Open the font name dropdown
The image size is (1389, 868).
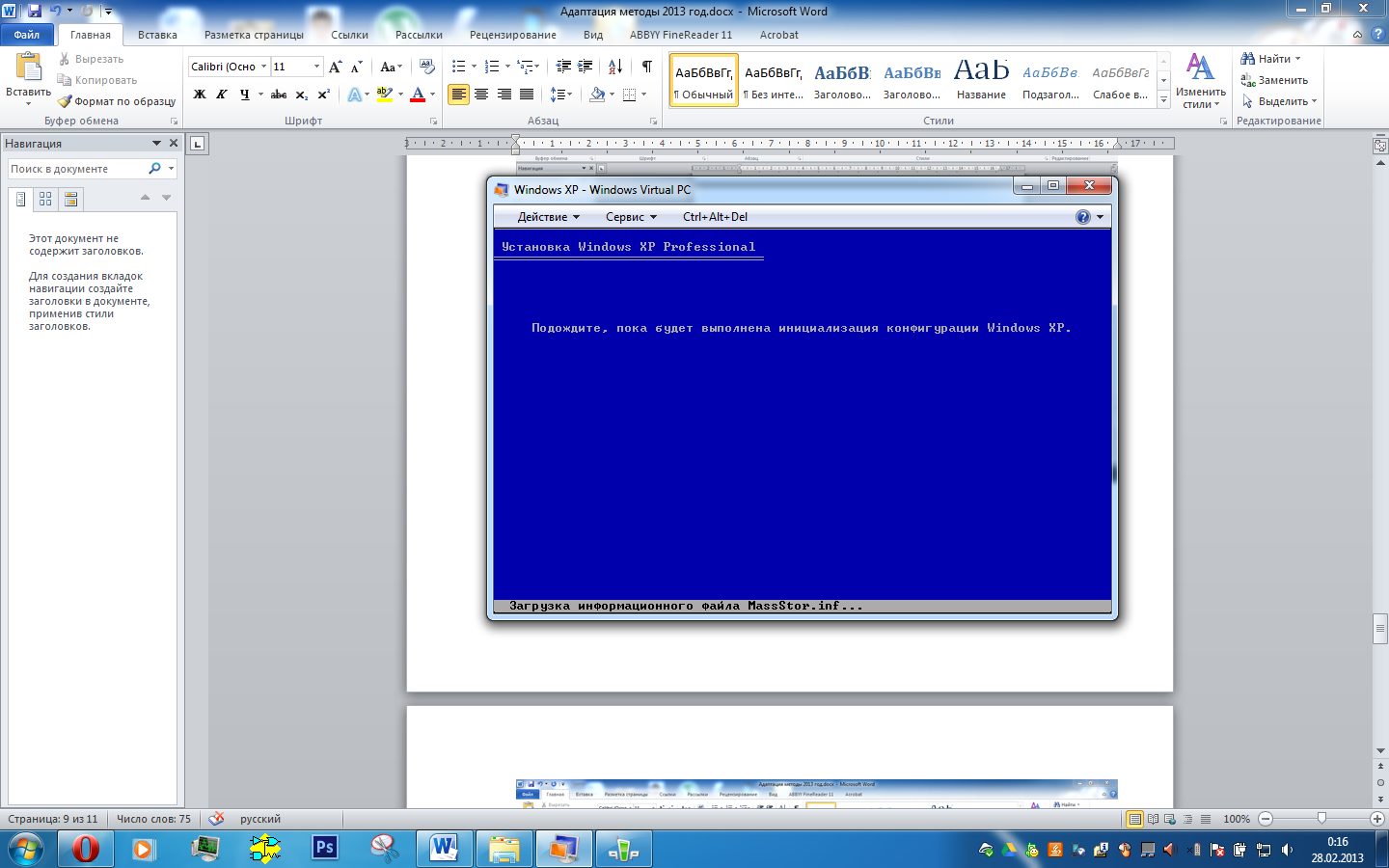point(263,67)
